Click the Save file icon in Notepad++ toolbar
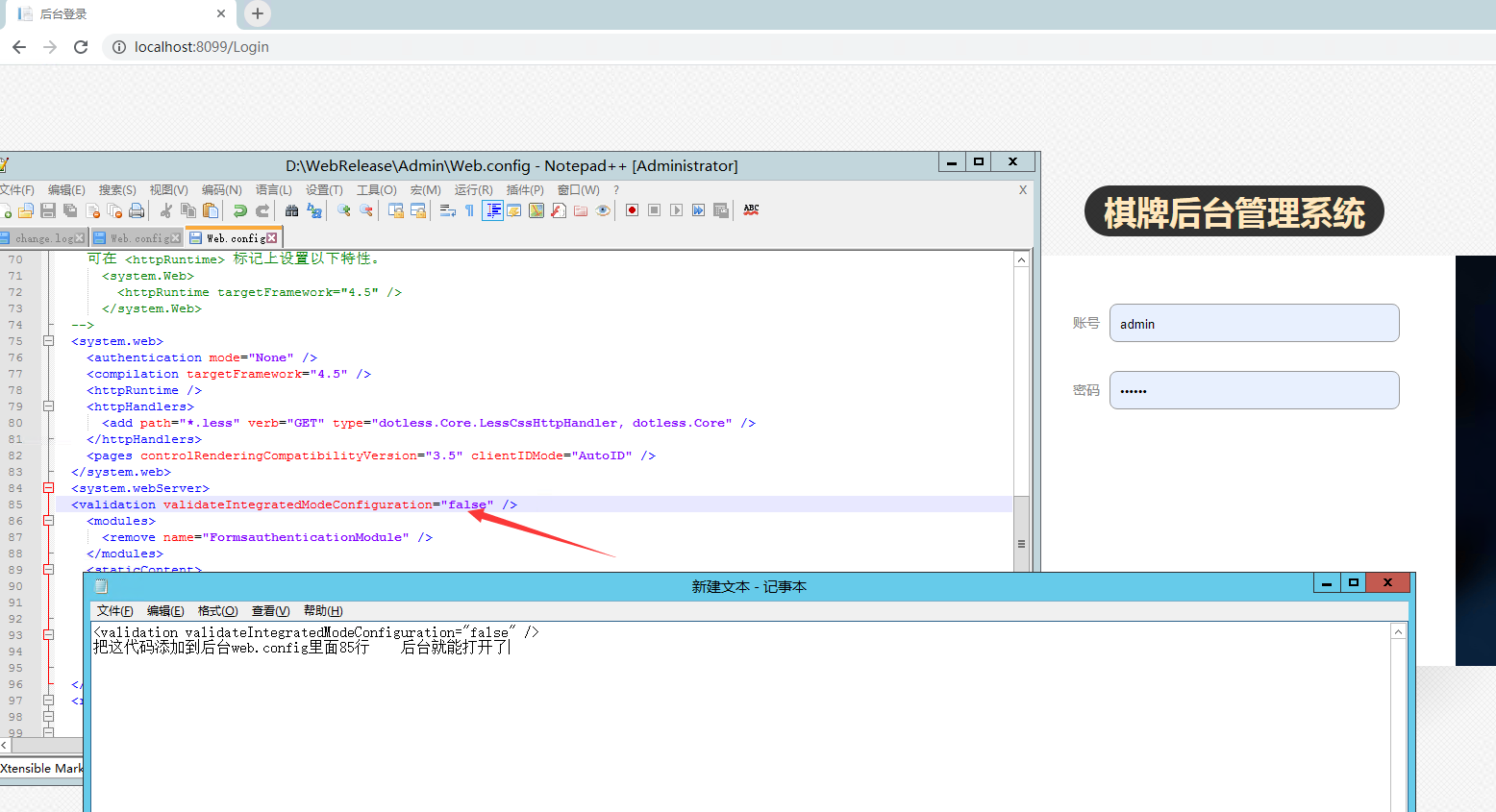The width and height of the screenshot is (1496, 812). tap(47, 210)
